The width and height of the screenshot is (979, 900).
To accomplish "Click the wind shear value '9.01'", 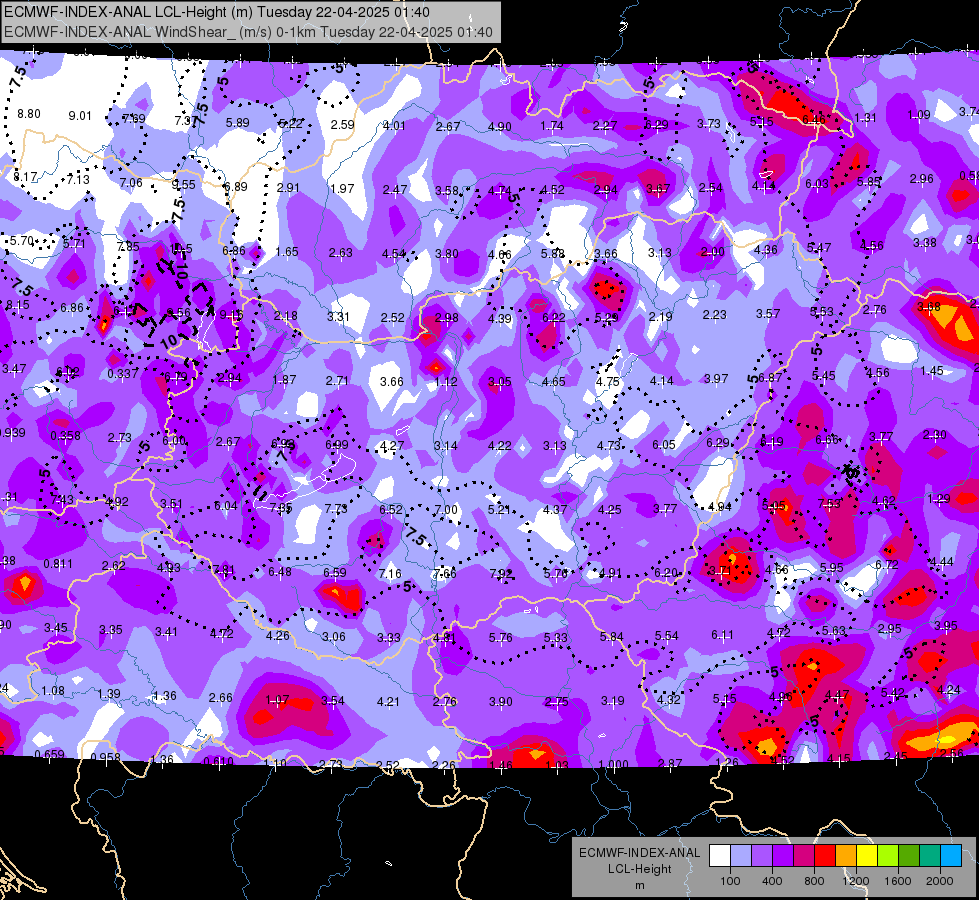I will pos(80,116).
